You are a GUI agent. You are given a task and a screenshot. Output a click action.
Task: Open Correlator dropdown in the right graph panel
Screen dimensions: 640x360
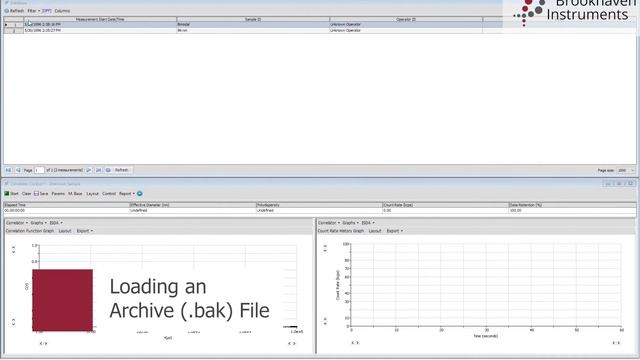pyautogui.click(x=329, y=223)
